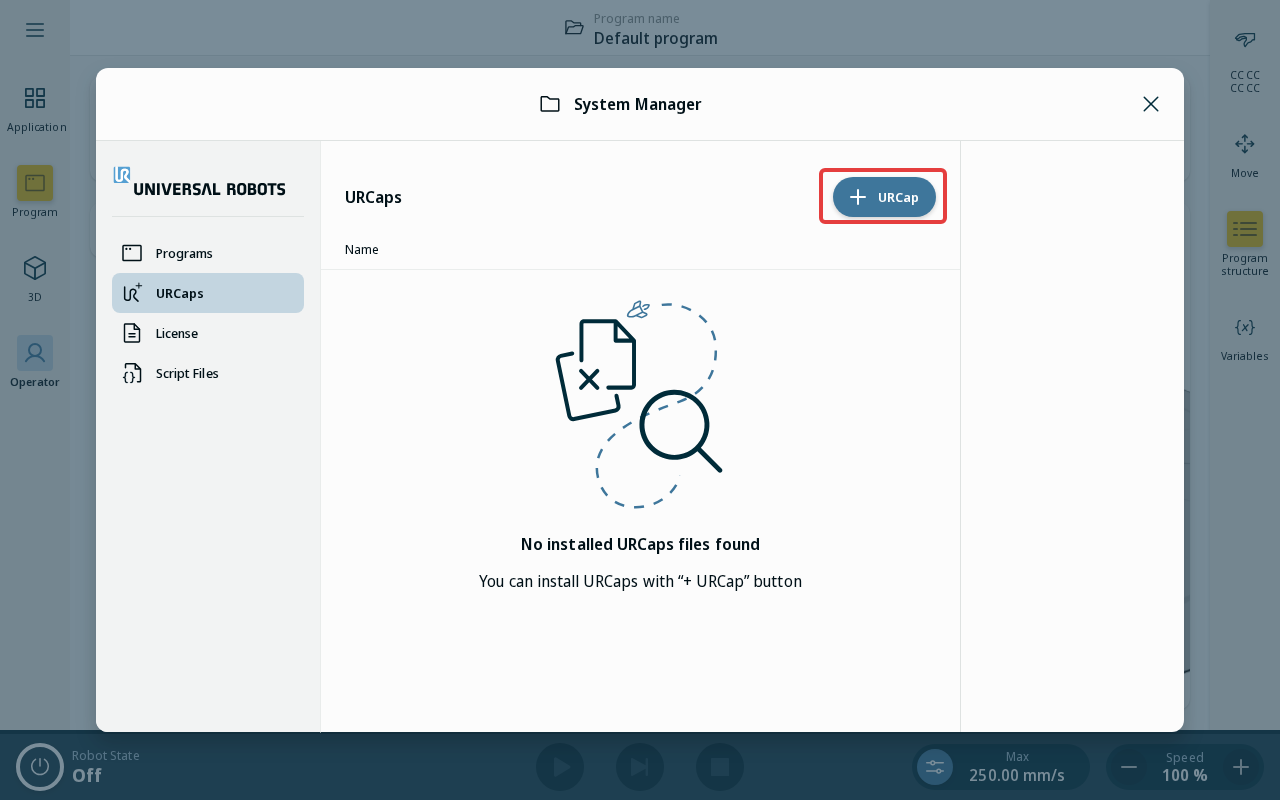This screenshot has width=1280, height=800.
Task: Click the play program button
Action: pos(560,767)
